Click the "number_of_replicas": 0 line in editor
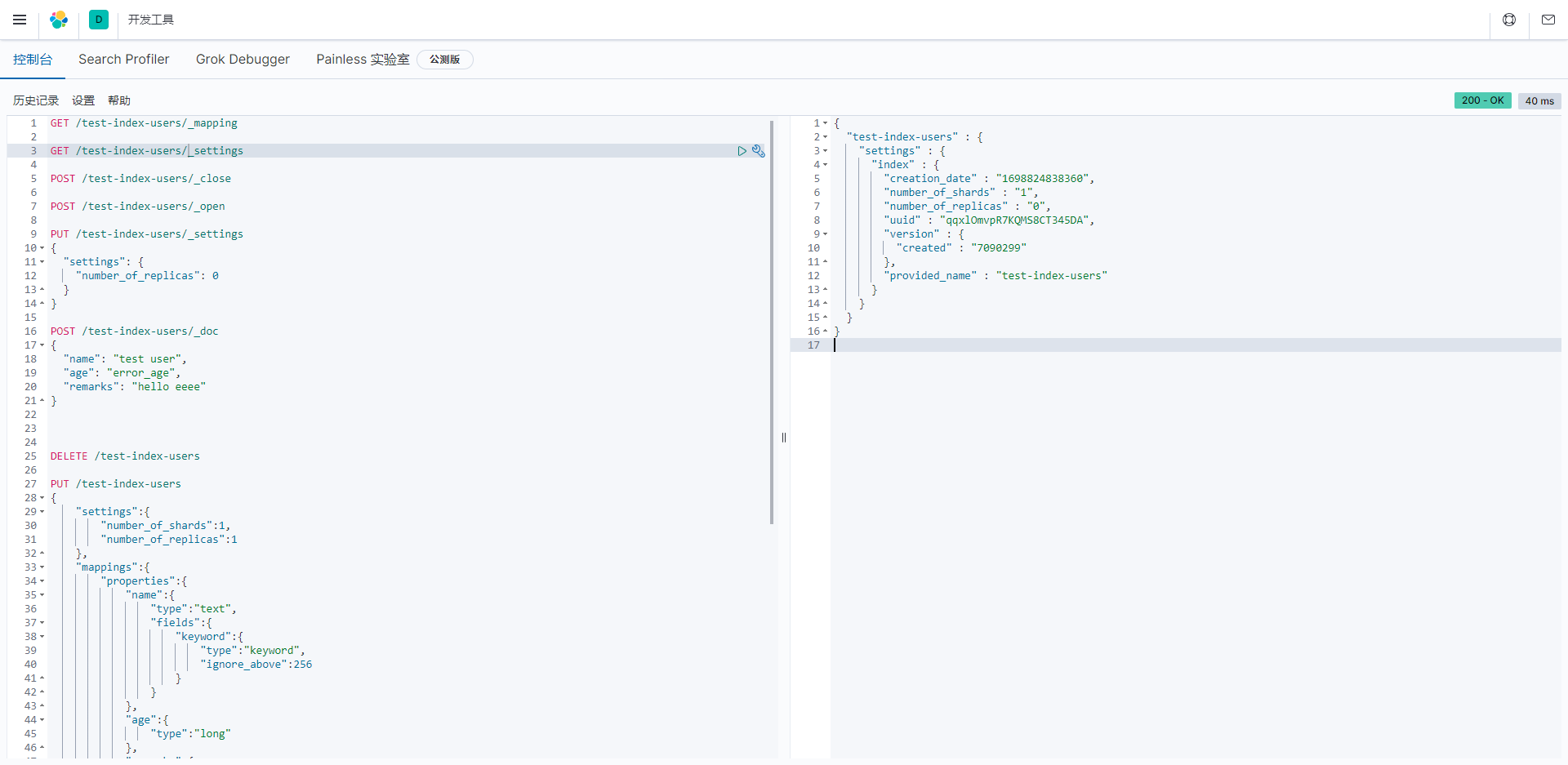This screenshot has width=1568, height=765. [x=147, y=276]
